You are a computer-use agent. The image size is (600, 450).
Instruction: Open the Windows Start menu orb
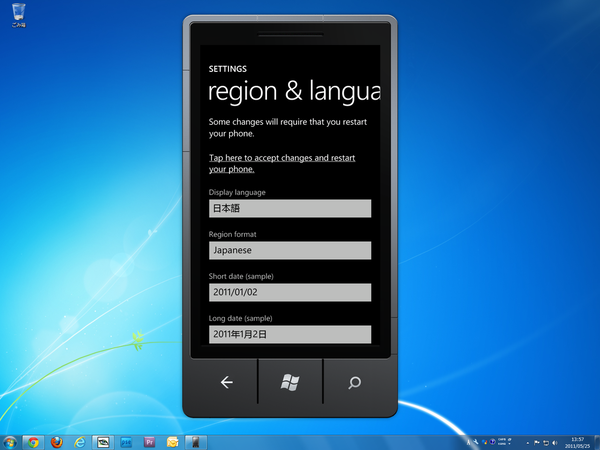coord(9,443)
